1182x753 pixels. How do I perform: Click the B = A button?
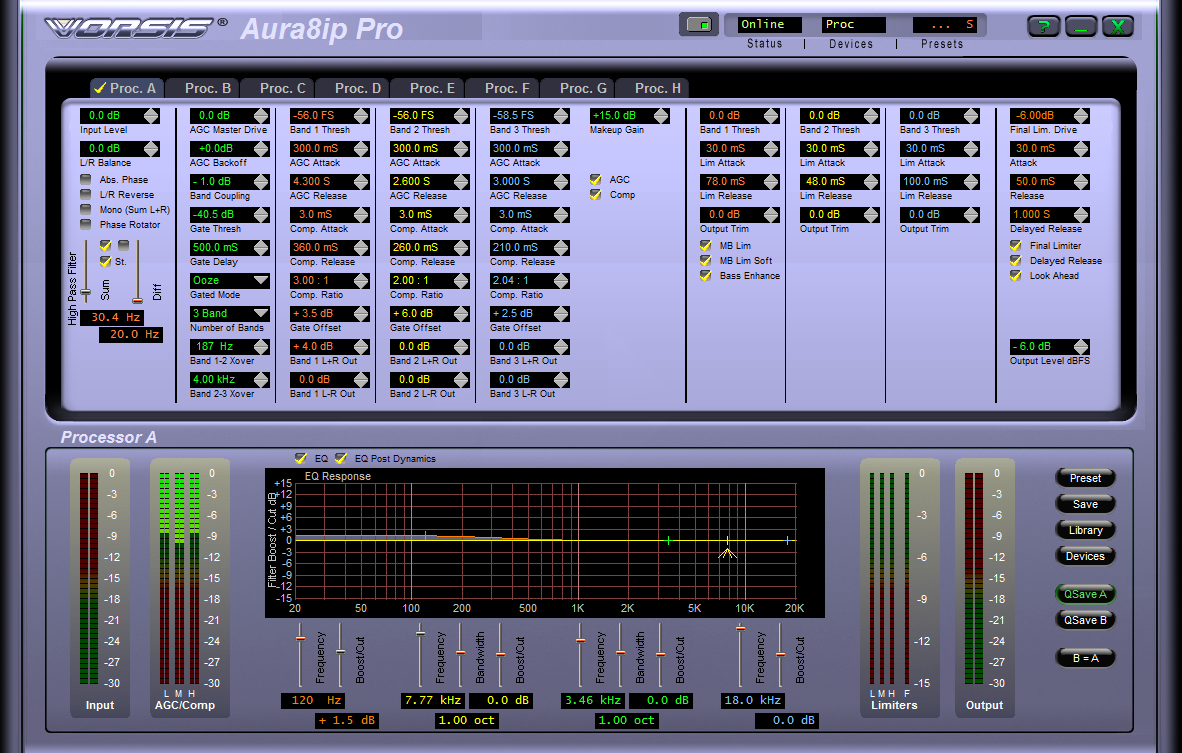click(1085, 658)
